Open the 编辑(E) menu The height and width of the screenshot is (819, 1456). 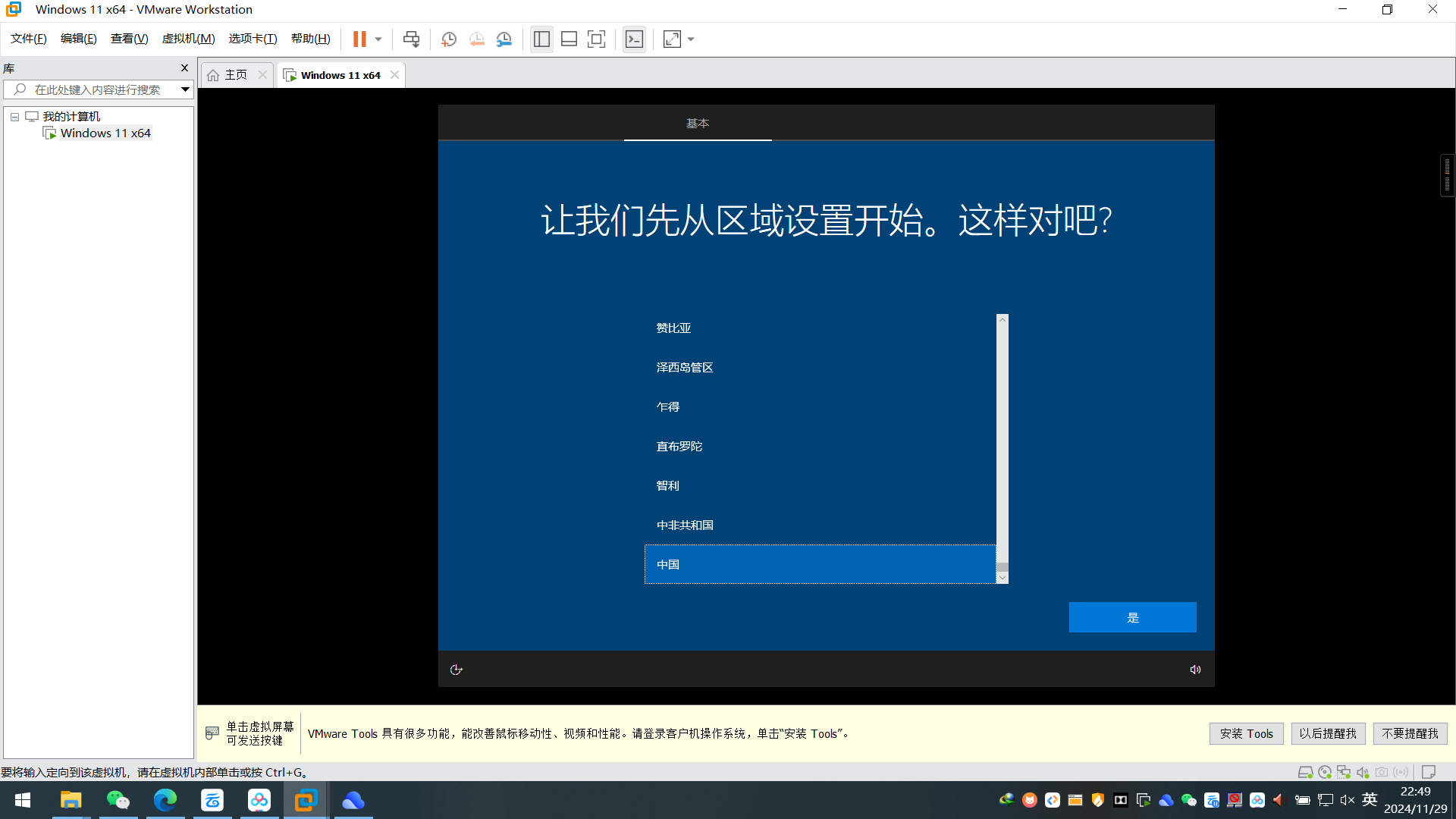click(x=79, y=39)
